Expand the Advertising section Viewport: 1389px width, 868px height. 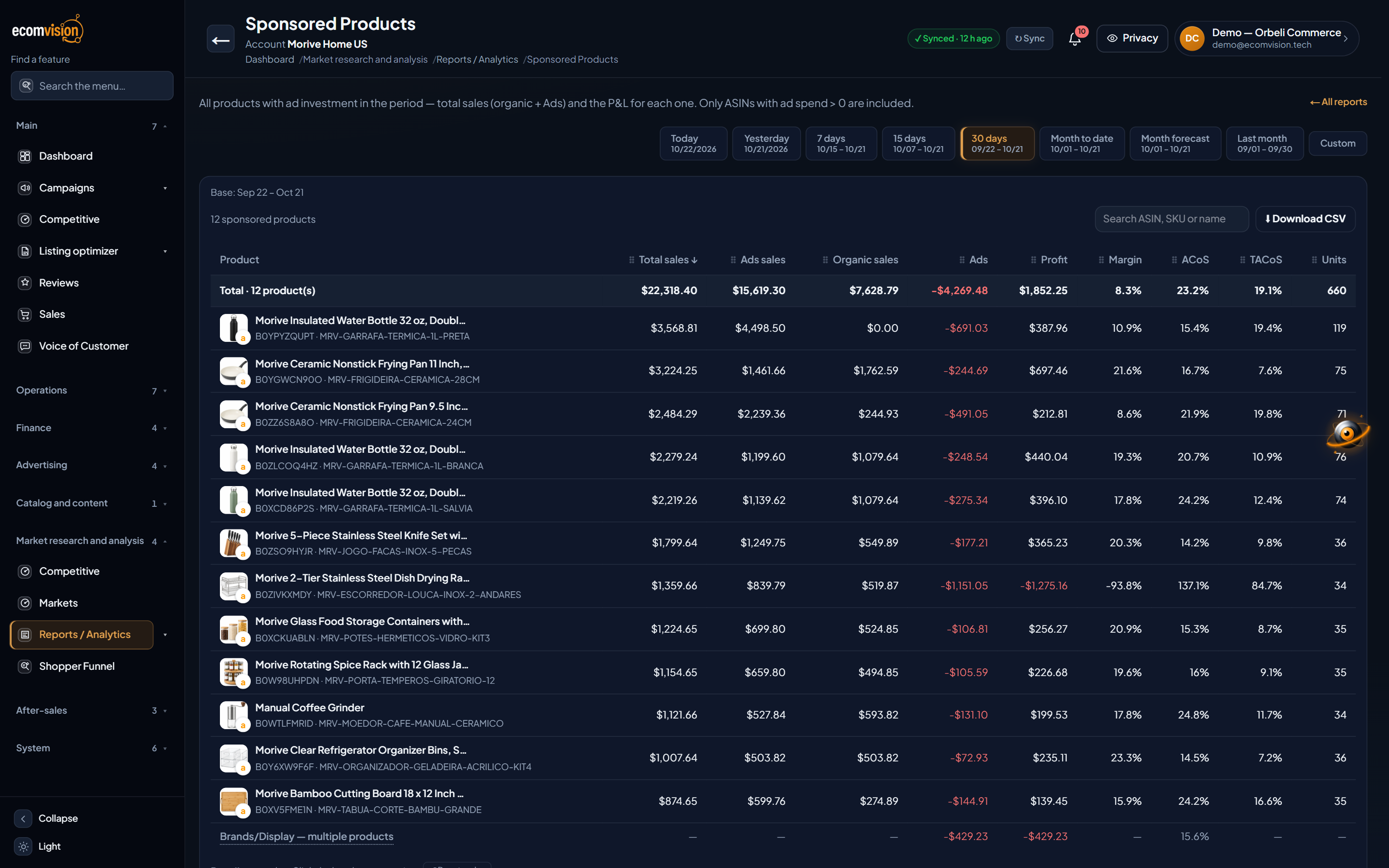point(92,465)
